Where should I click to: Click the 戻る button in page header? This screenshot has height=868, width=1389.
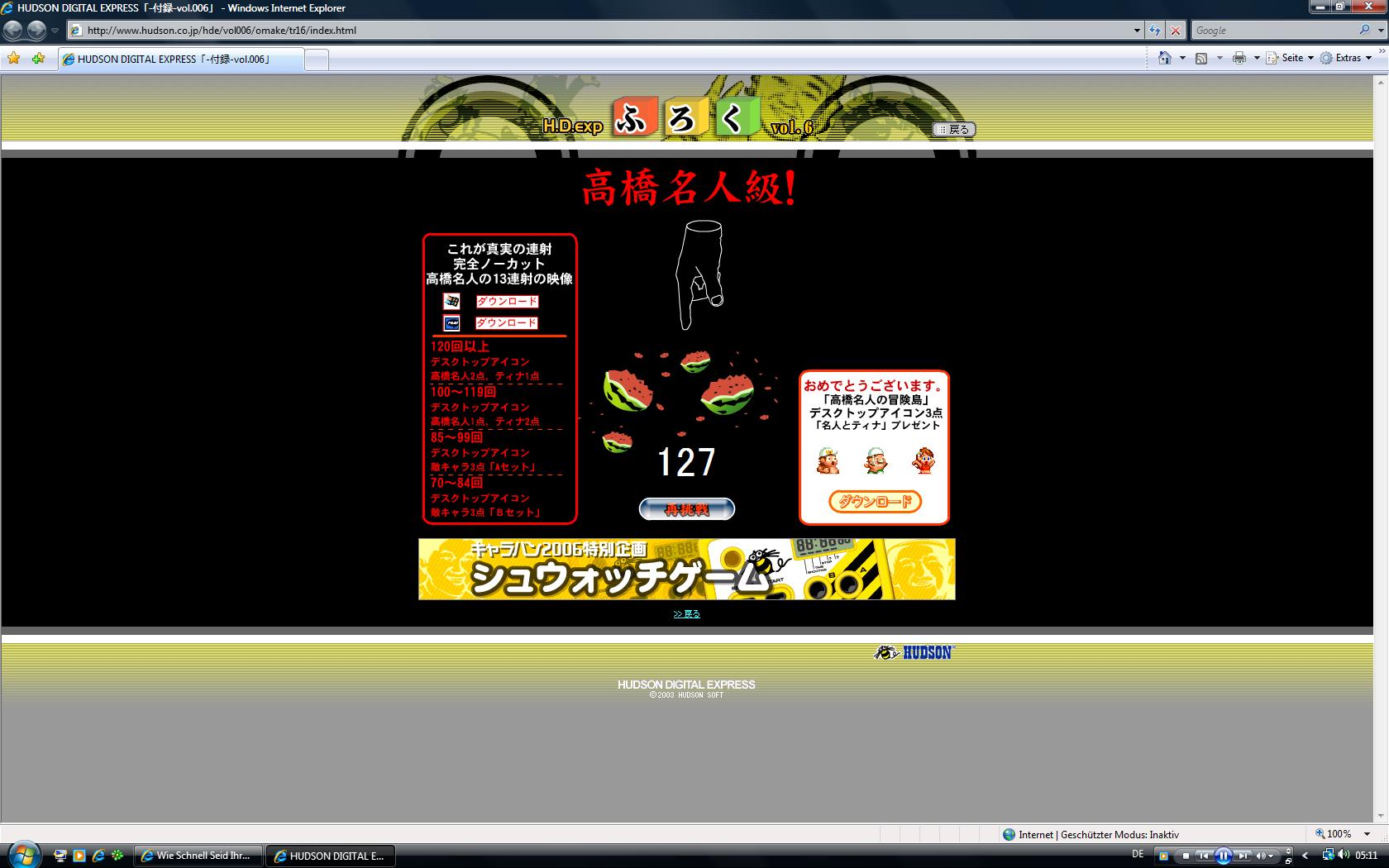(954, 130)
